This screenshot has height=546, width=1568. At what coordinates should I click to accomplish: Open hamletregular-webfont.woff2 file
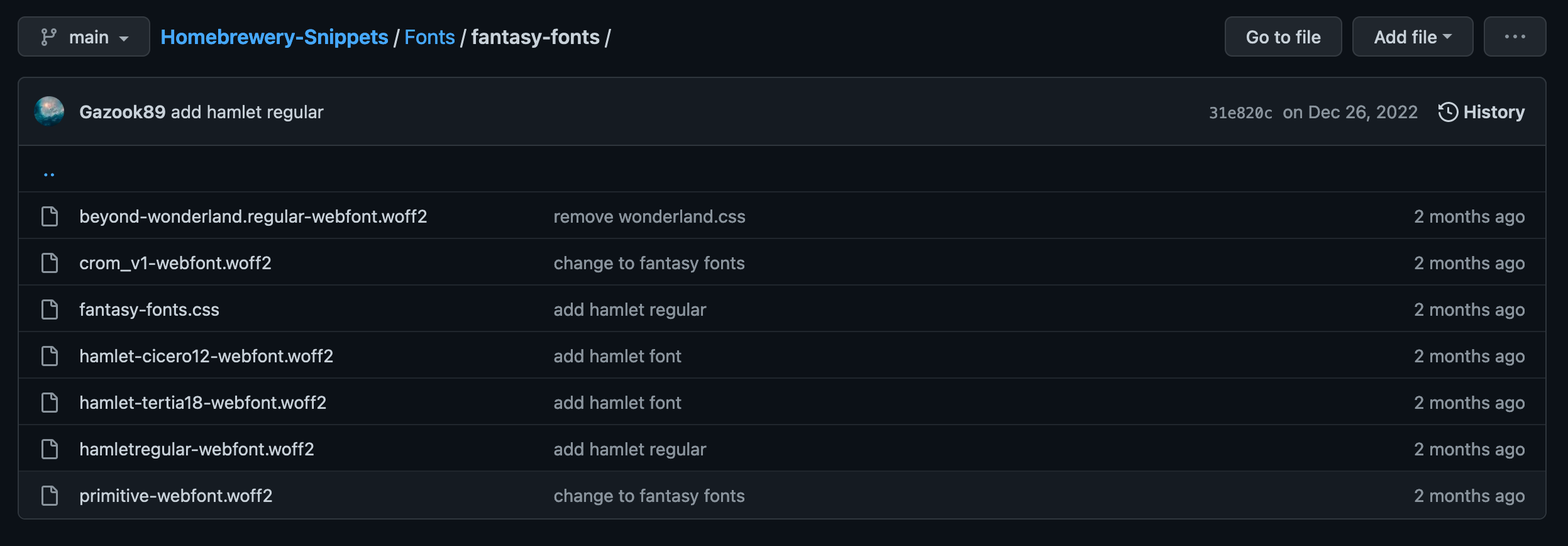[x=196, y=449]
